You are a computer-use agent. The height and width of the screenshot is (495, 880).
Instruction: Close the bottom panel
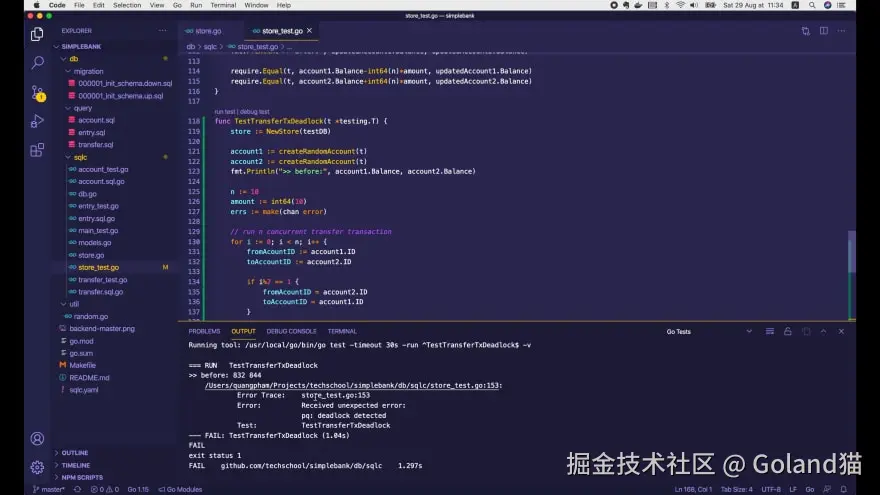[x=841, y=332]
